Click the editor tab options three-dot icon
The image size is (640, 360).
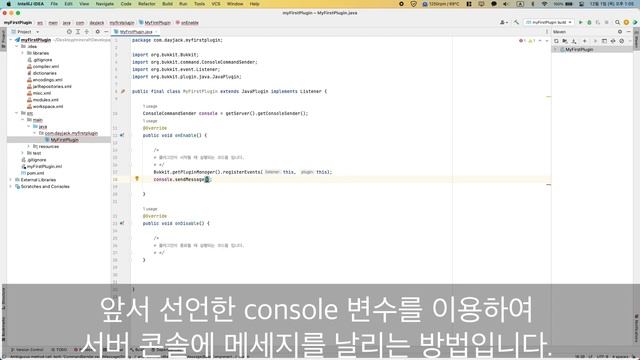pos(547,31)
